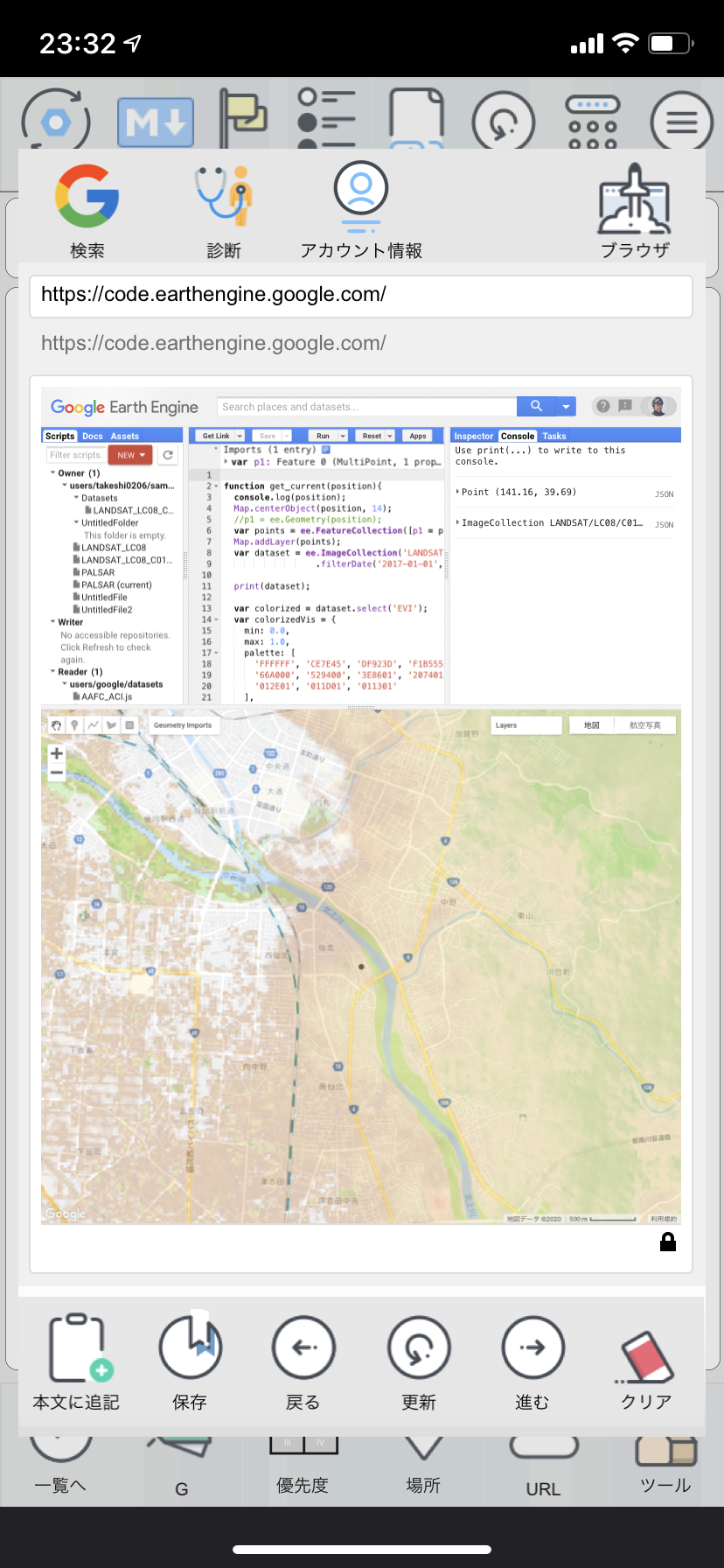Switch to the Assets tab

click(x=124, y=436)
